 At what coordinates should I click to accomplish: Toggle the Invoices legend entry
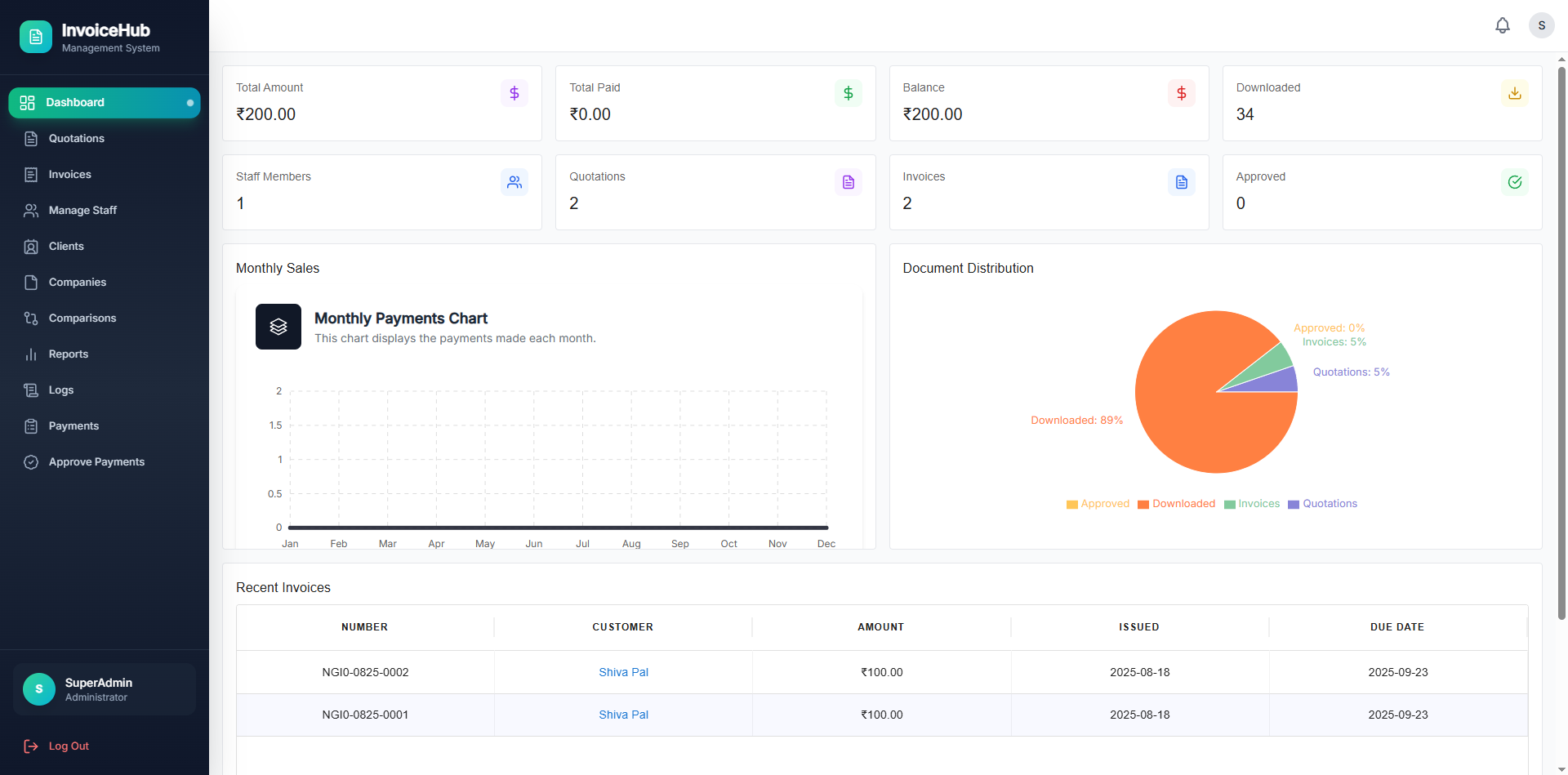tap(1252, 504)
